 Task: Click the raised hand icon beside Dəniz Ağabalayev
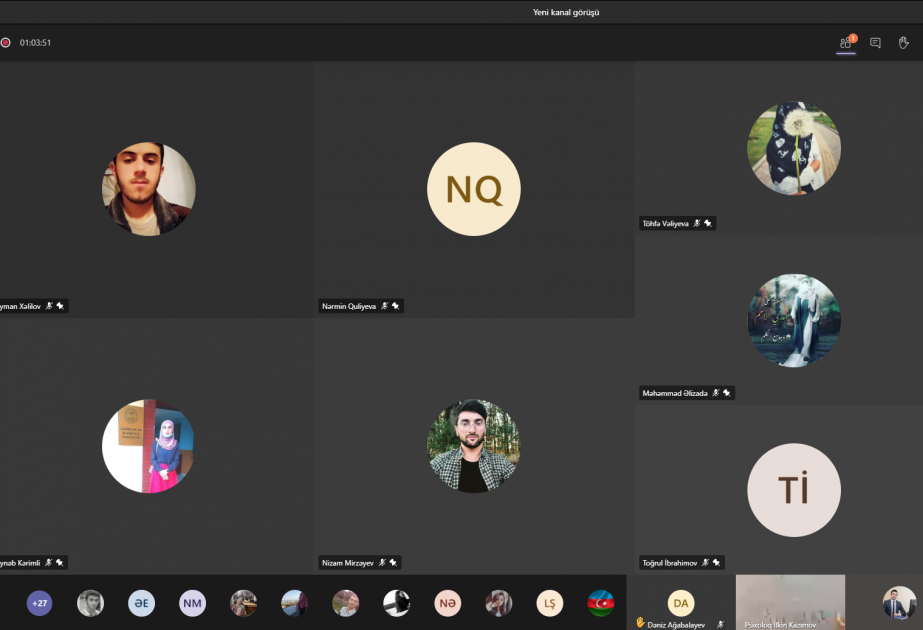[640, 622]
